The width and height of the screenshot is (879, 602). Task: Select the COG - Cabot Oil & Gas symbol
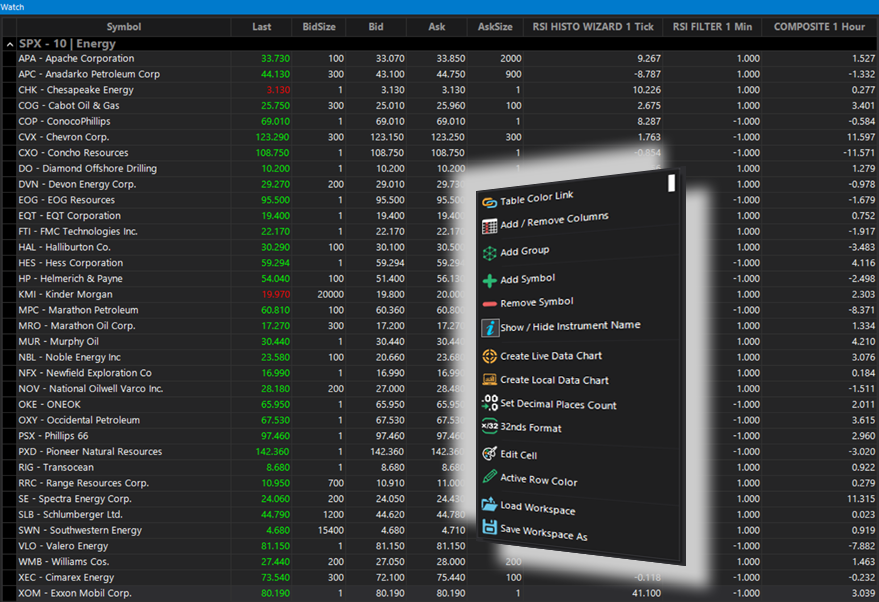click(68, 105)
